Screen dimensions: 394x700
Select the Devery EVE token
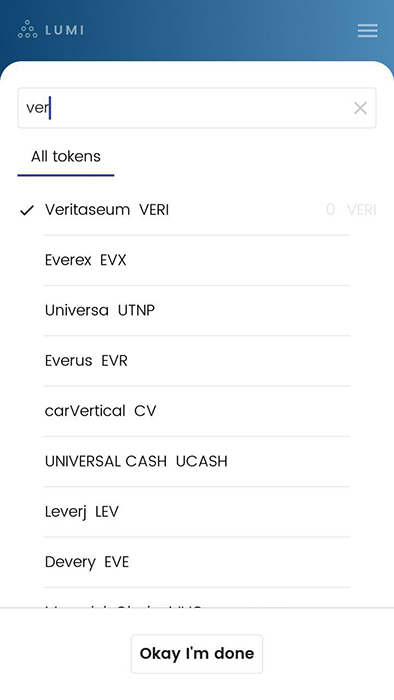point(197,562)
